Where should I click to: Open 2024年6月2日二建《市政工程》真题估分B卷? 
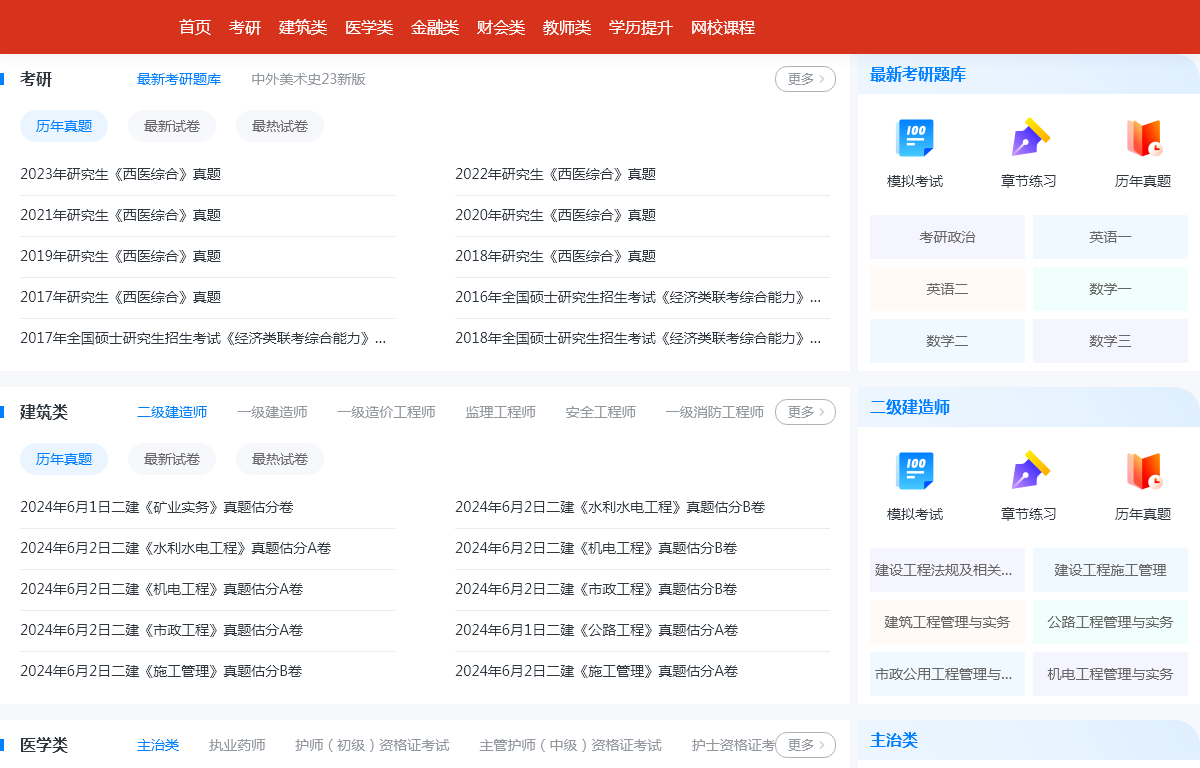(x=596, y=589)
